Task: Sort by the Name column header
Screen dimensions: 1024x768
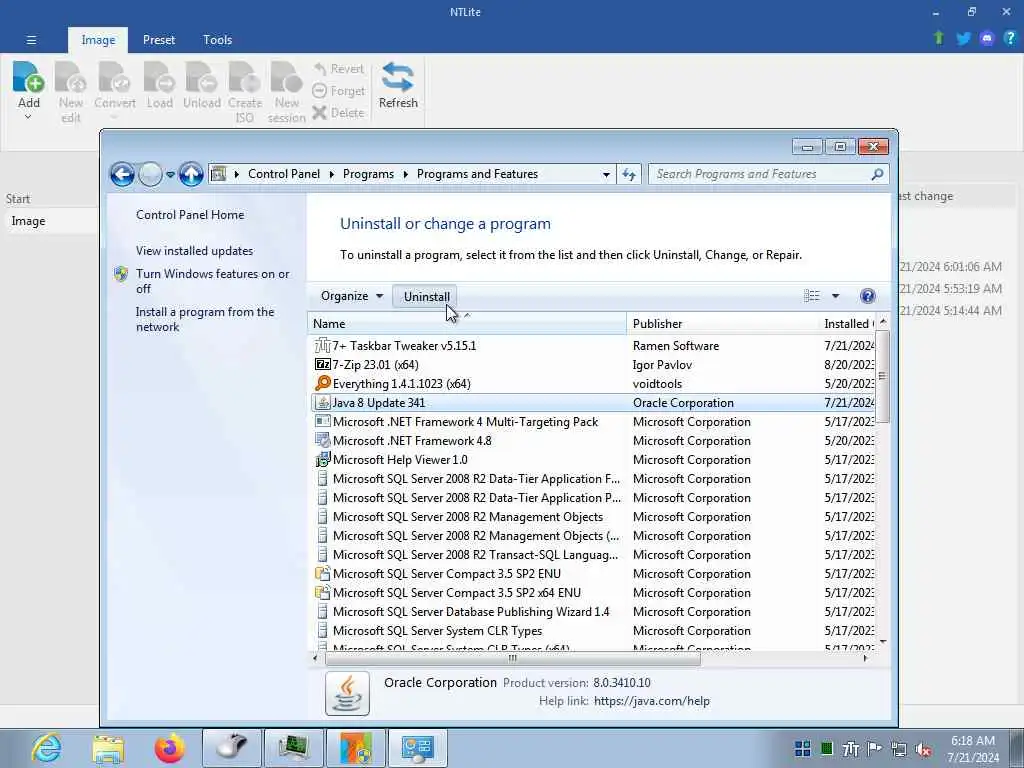Action: click(467, 323)
